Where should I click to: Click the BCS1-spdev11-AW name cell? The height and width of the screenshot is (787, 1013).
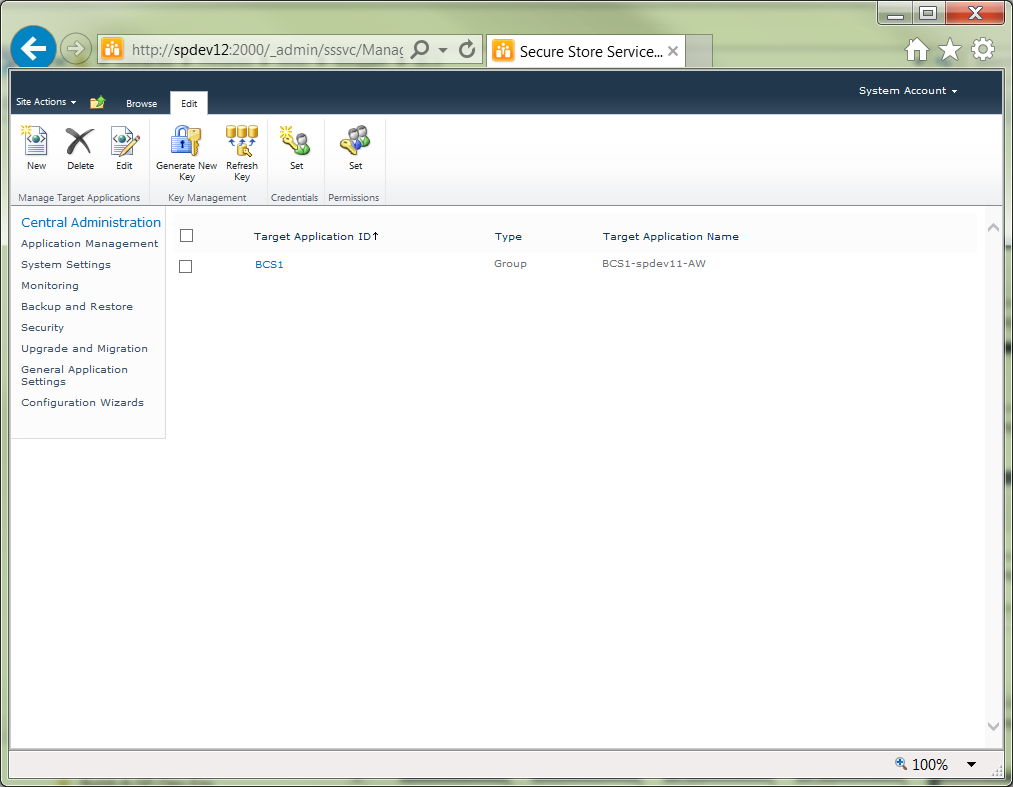pos(654,264)
